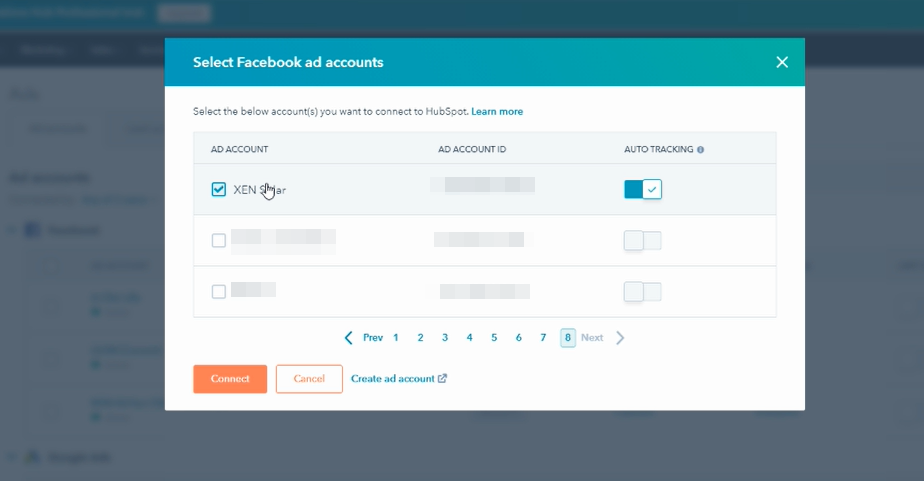Click the Prev pagination link
This screenshot has width=924, height=481.
[373, 338]
